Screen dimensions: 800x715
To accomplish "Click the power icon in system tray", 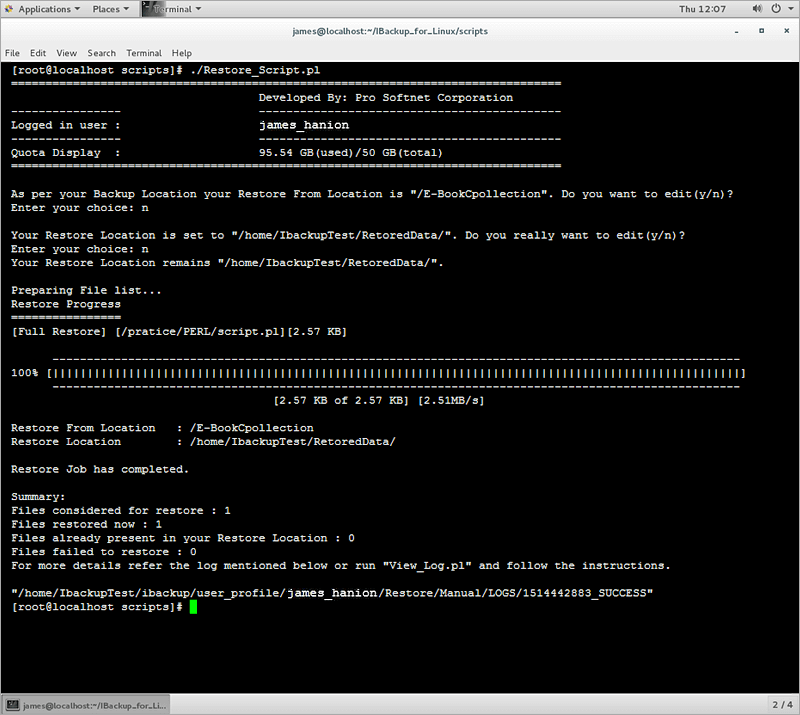I will tap(776, 9).
